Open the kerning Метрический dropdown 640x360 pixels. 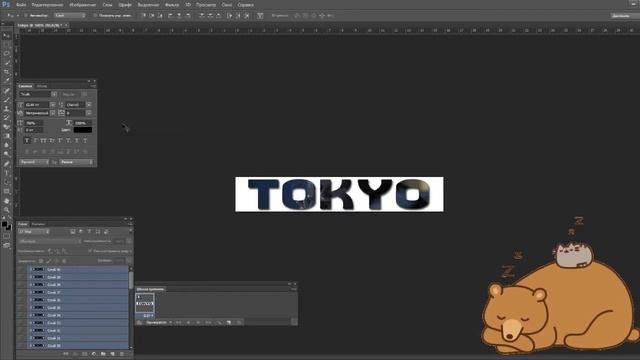point(53,113)
